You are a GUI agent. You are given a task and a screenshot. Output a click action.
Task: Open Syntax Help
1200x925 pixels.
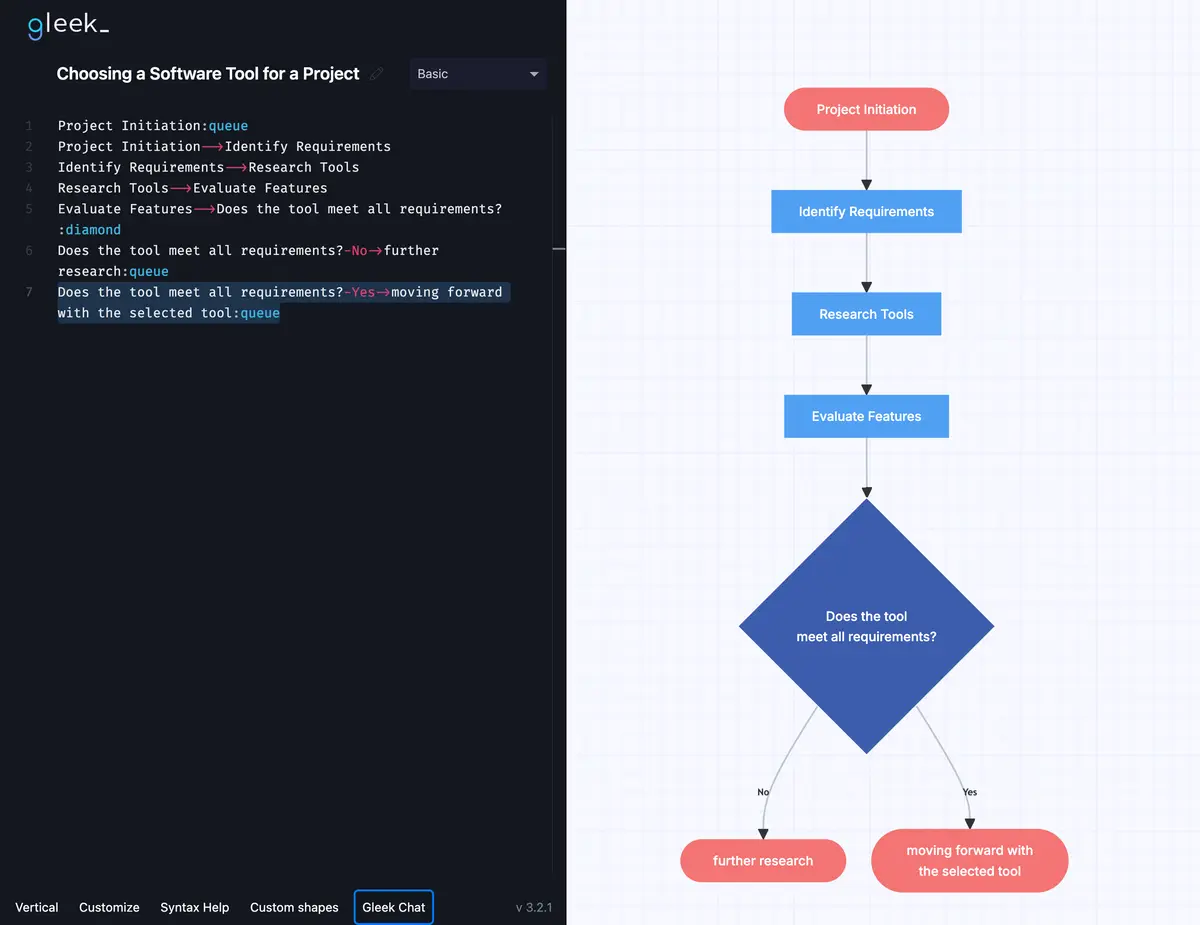(195, 907)
